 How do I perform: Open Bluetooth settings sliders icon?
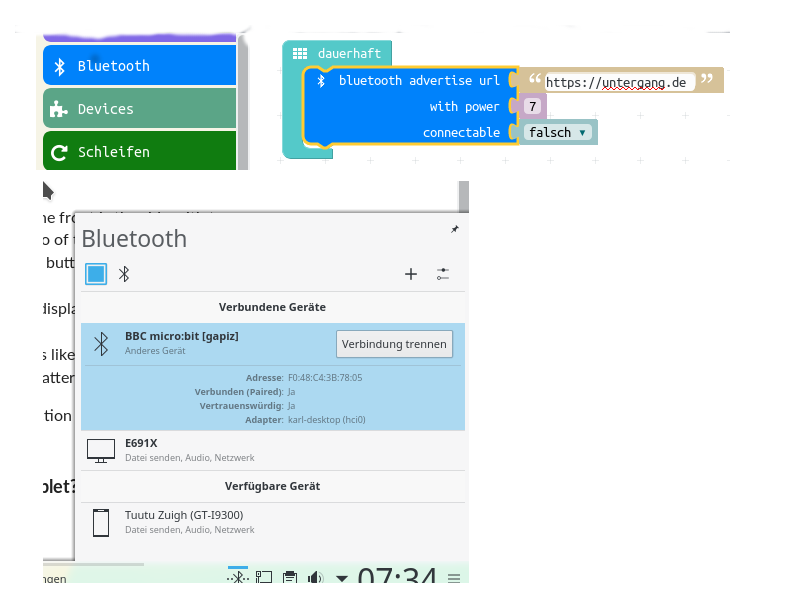click(x=443, y=274)
